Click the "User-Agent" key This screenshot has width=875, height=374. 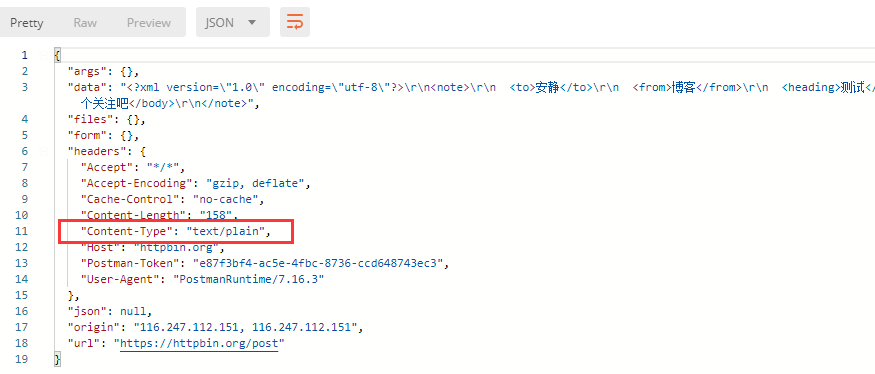(x=121, y=279)
